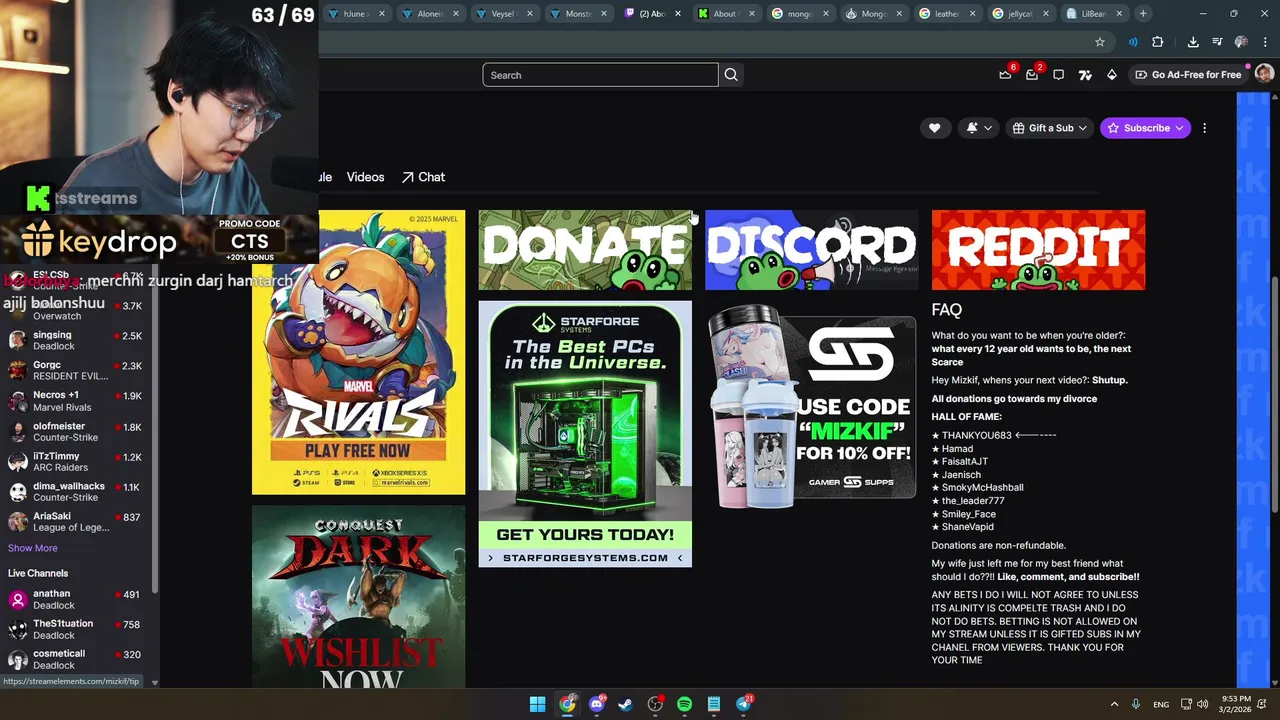Click Show More in recommended channels
This screenshot has width=1280, height=720.
tap(33, 548)
